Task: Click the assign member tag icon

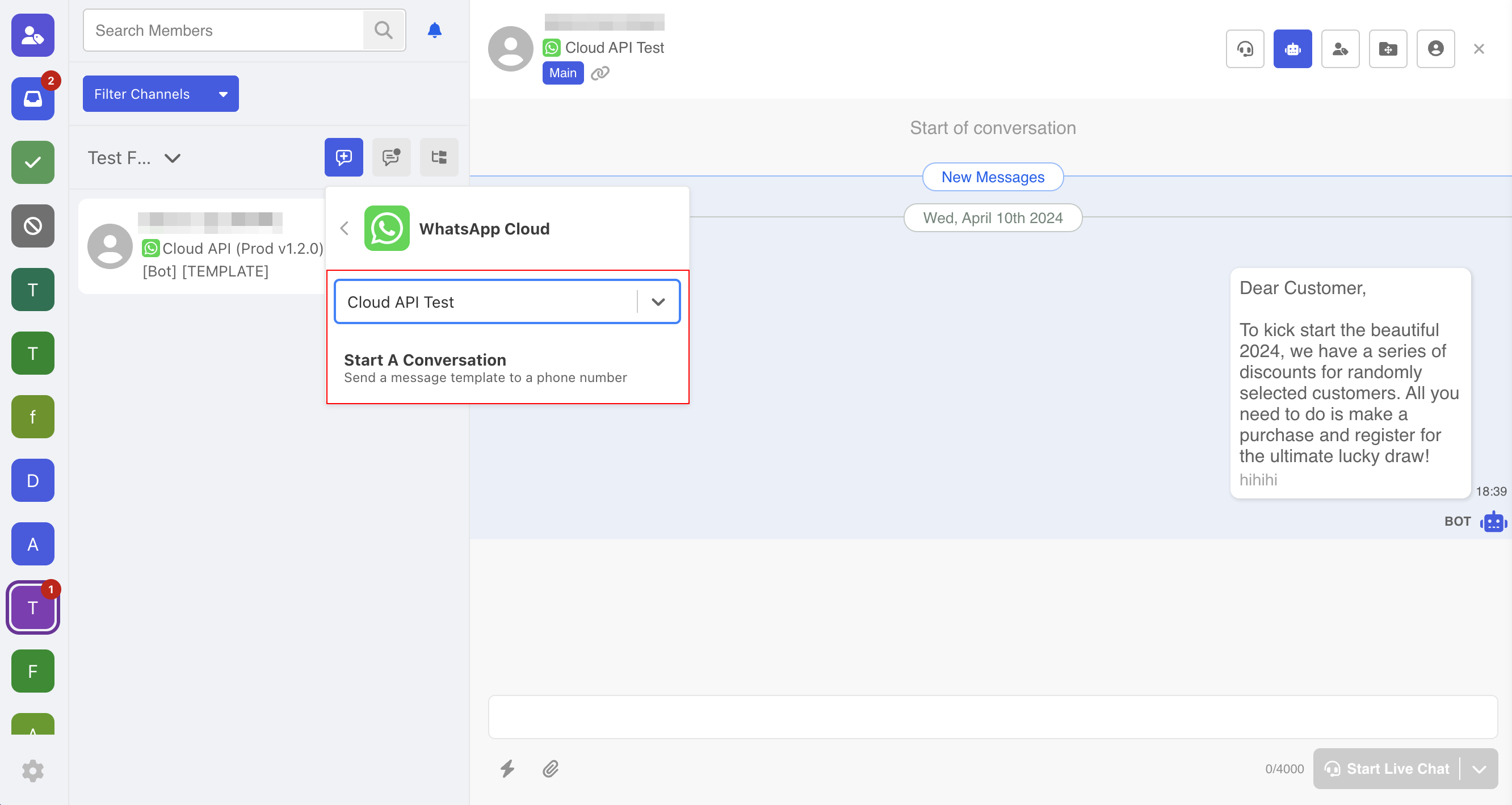Action: point(1339,49)
